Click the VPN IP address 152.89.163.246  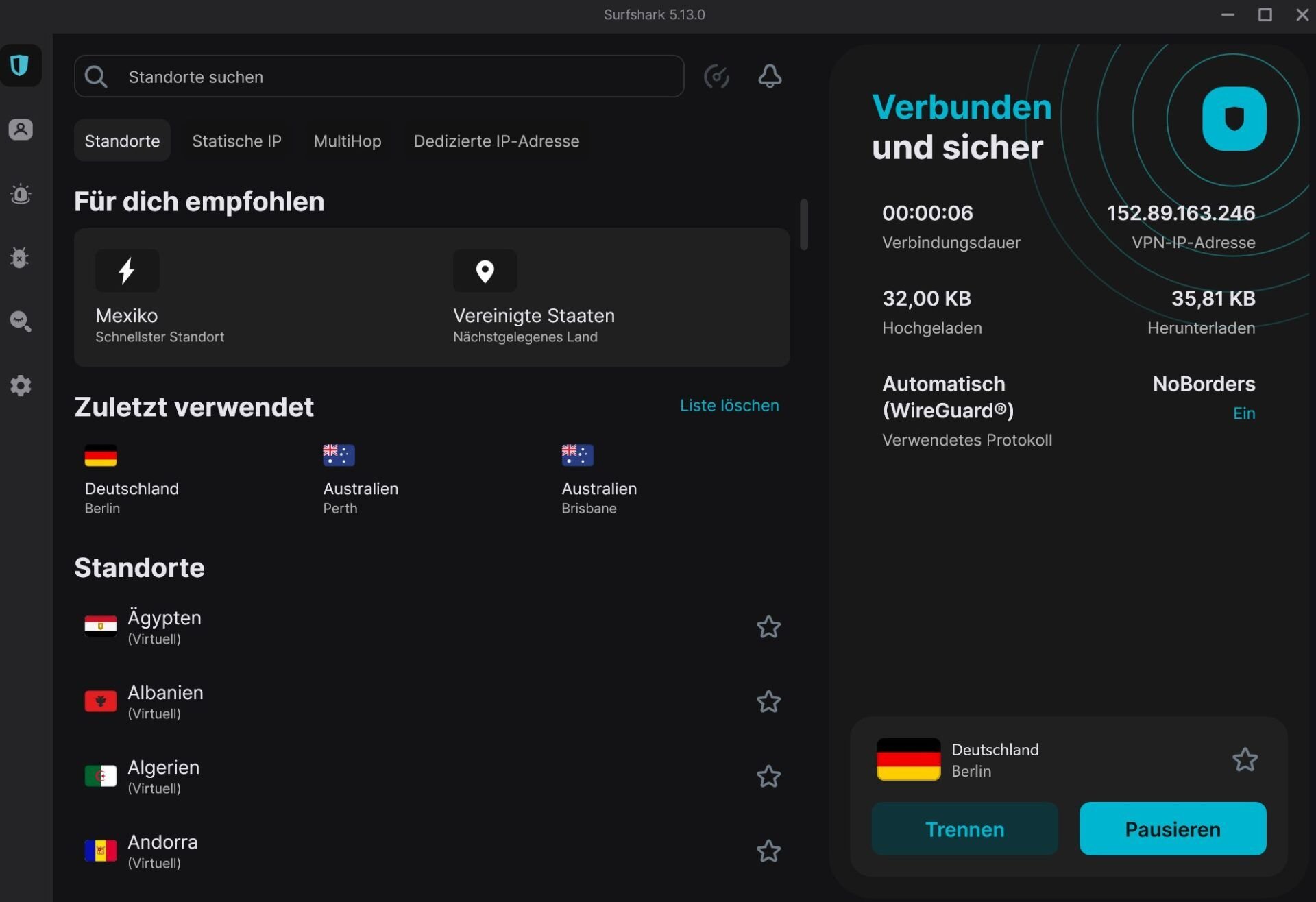click(x=1181, y=212)
